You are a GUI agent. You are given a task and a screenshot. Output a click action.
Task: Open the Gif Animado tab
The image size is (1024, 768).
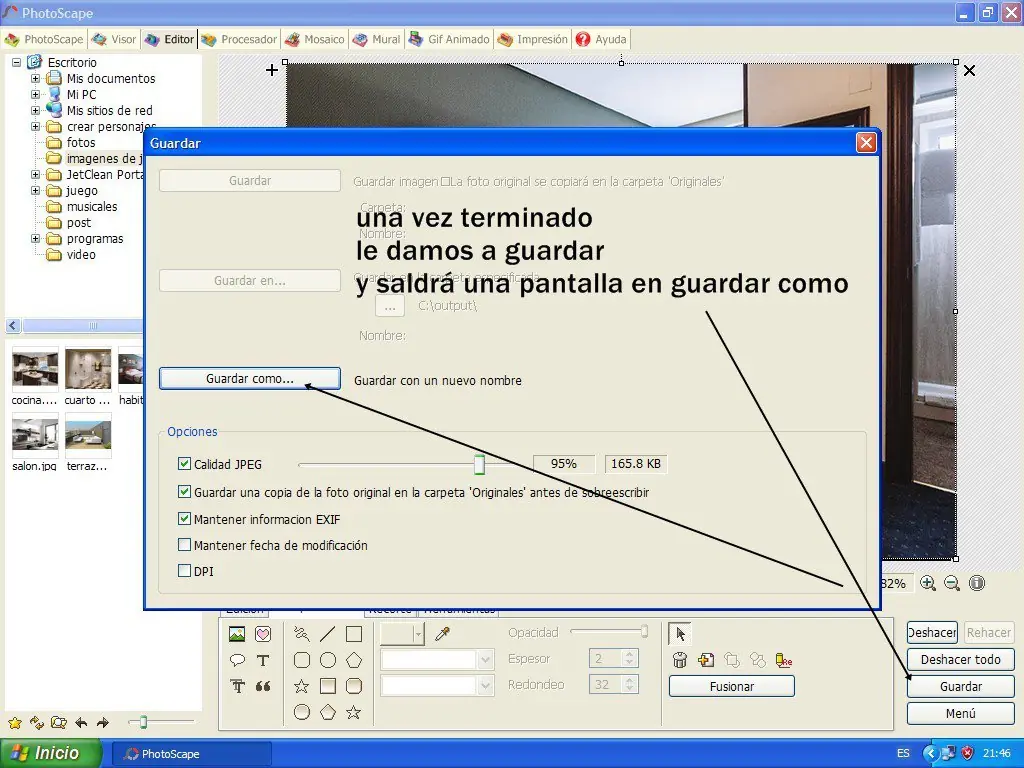click(449, 39)
